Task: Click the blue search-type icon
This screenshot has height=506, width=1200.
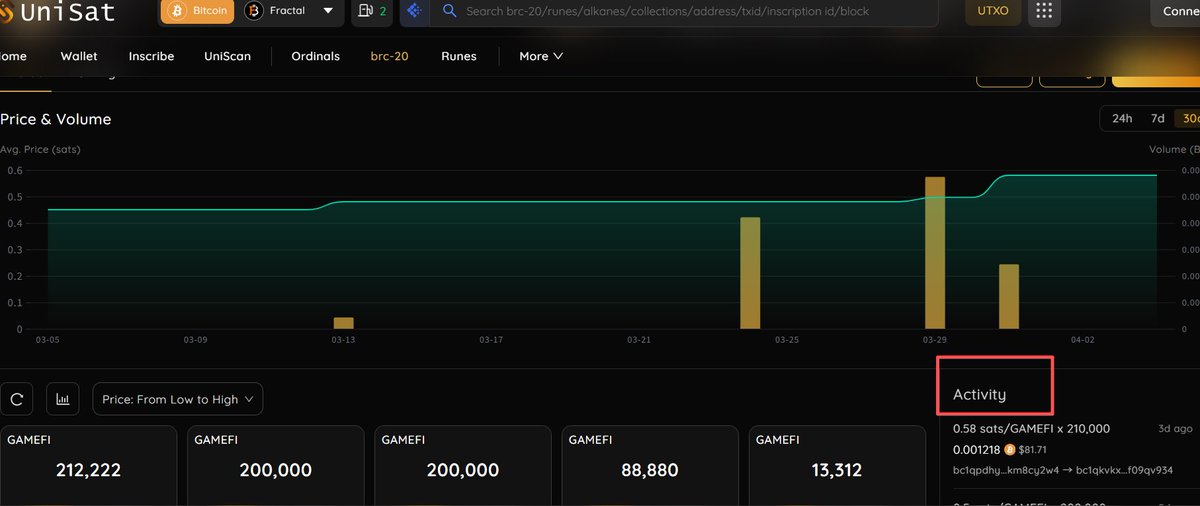Action: coord(414,11)
